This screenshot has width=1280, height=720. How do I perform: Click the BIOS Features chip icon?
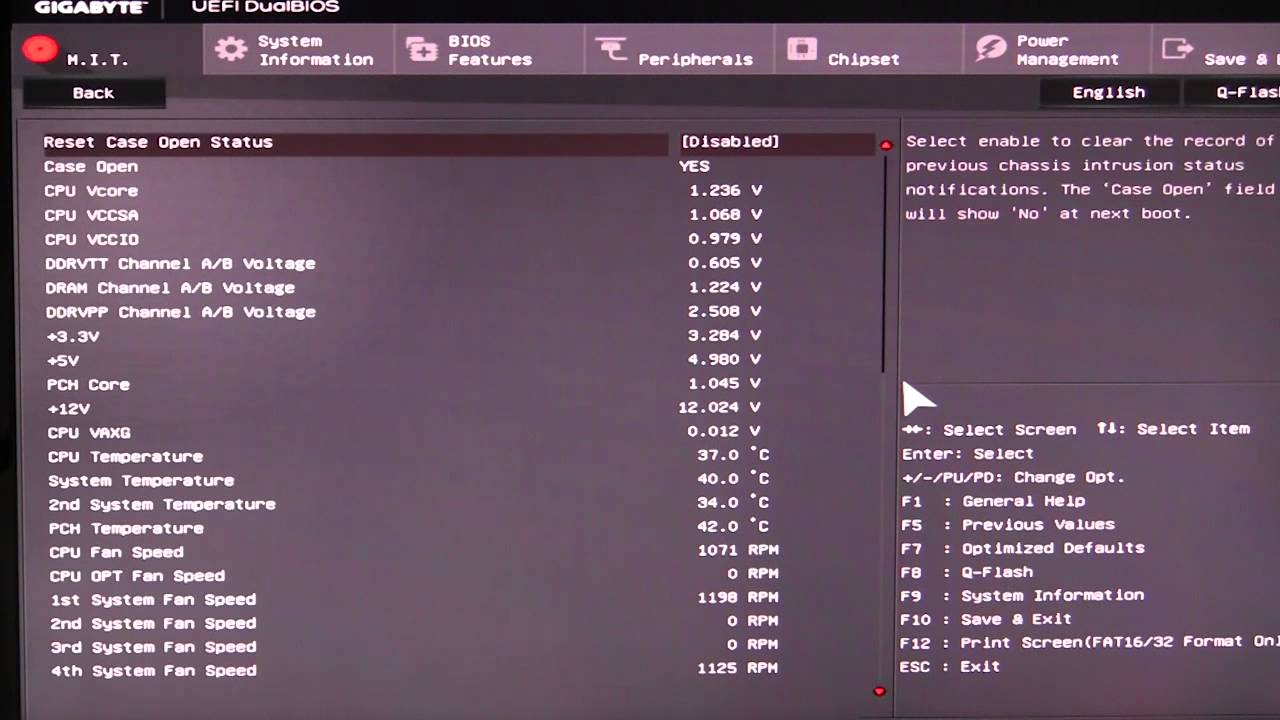point(421,50)
